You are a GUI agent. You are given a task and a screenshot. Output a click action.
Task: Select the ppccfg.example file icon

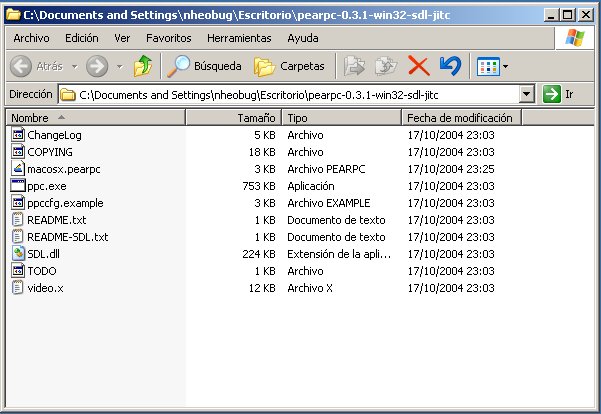coord(18,202)
